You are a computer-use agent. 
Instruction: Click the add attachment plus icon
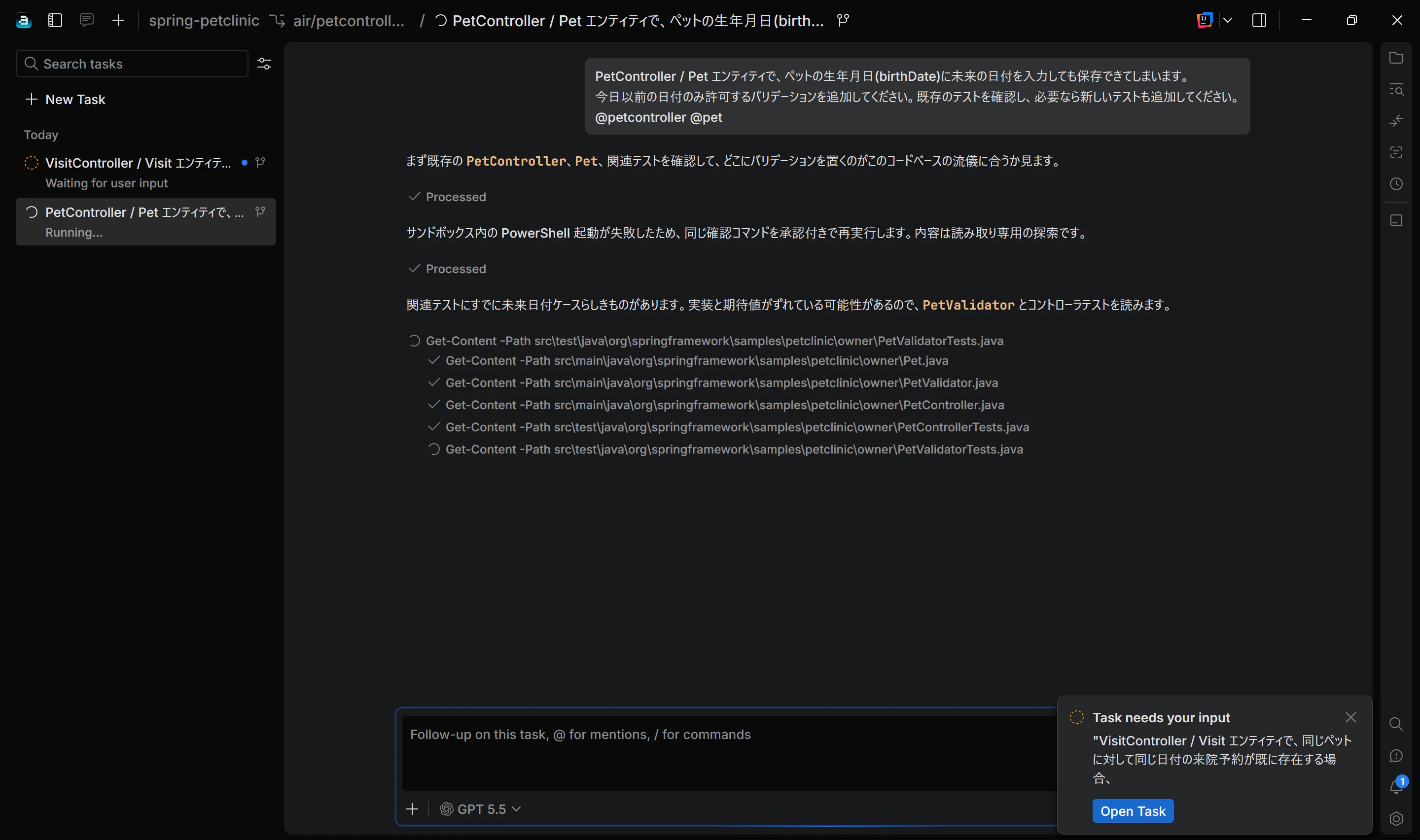(x=412, y=809)
